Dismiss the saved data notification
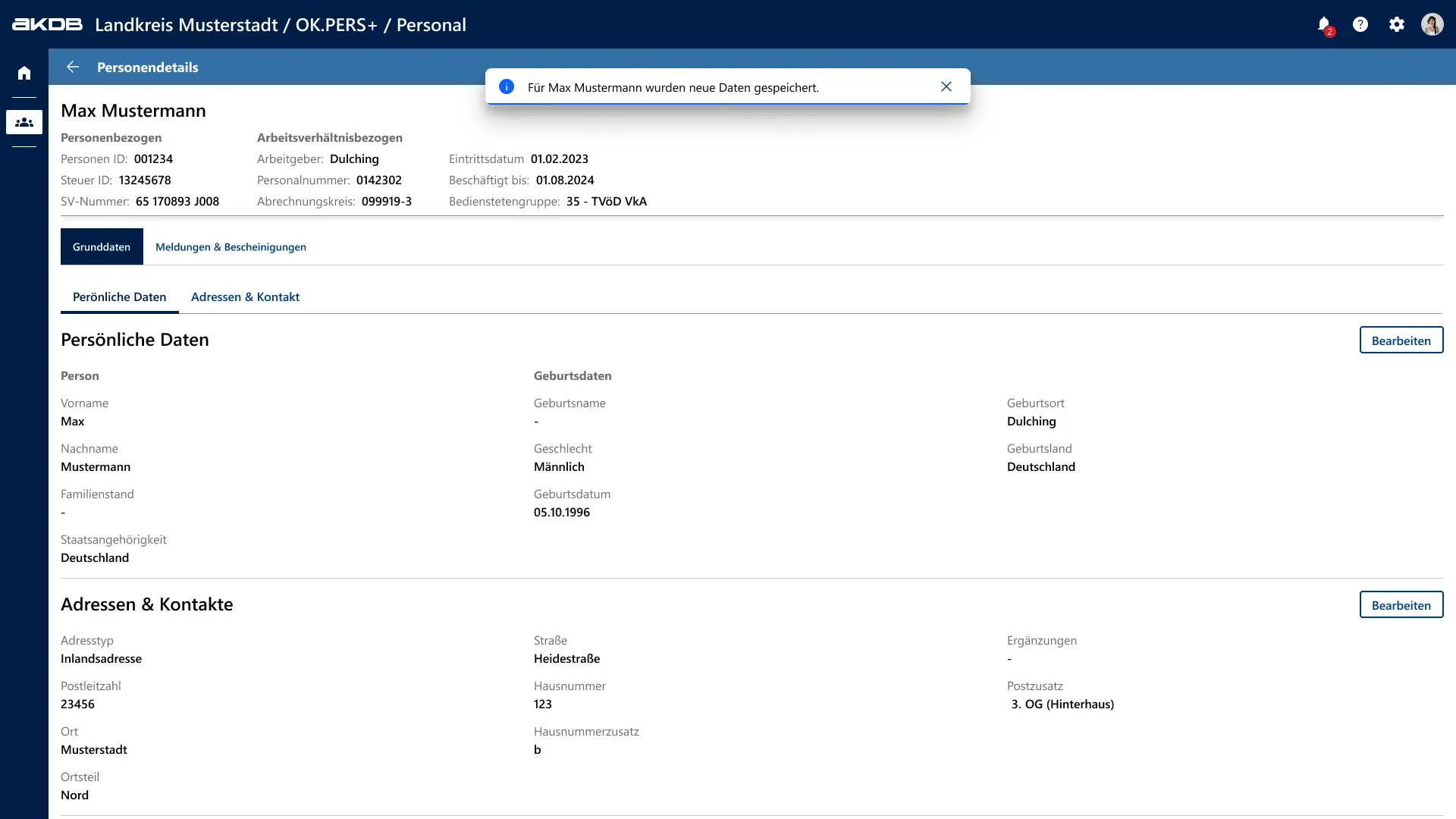 [946, 87]
